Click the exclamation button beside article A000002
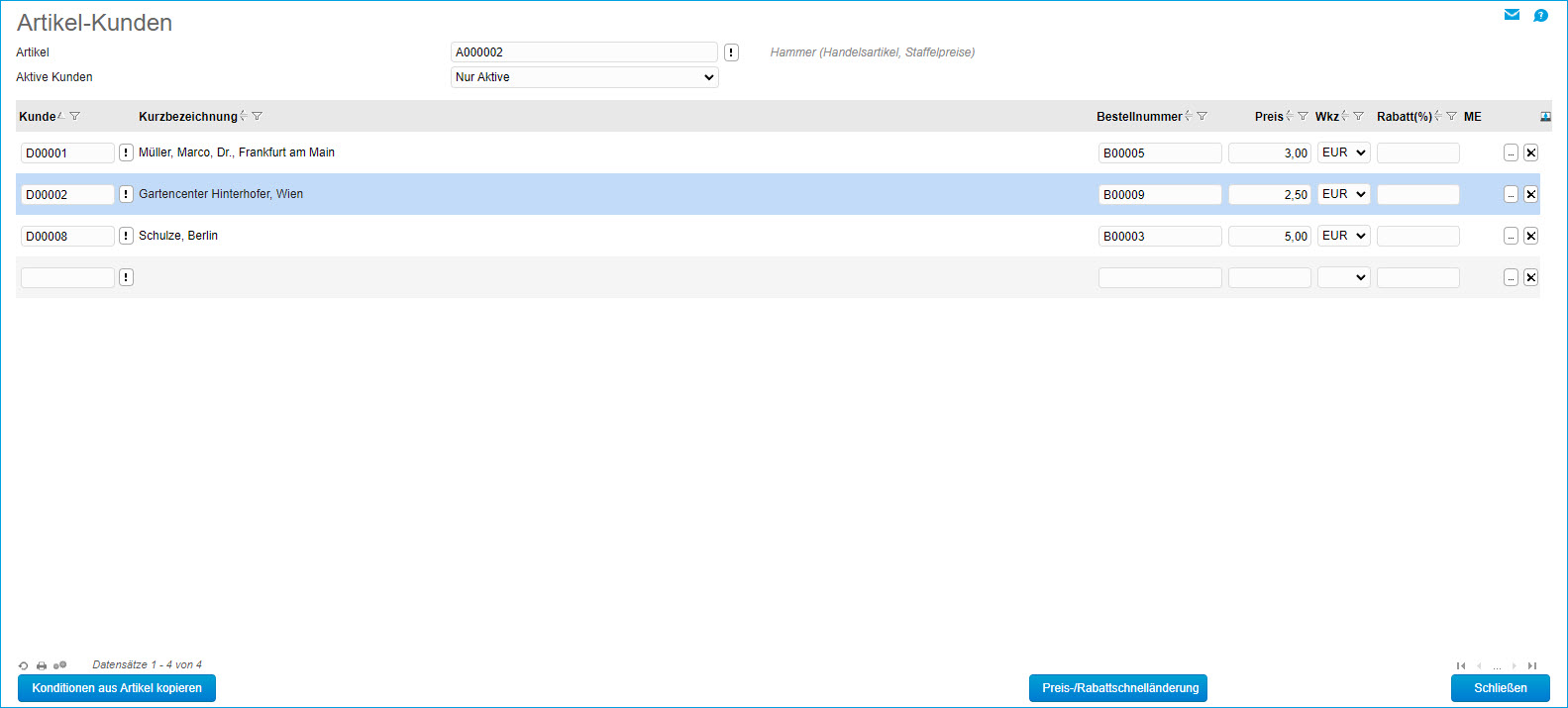 [731, 52]
